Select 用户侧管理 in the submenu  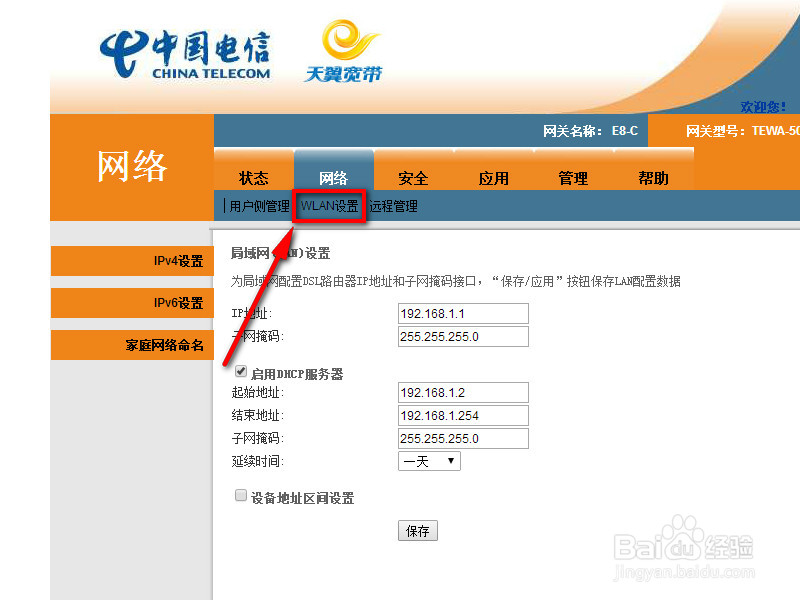click(x=259, y=206)
